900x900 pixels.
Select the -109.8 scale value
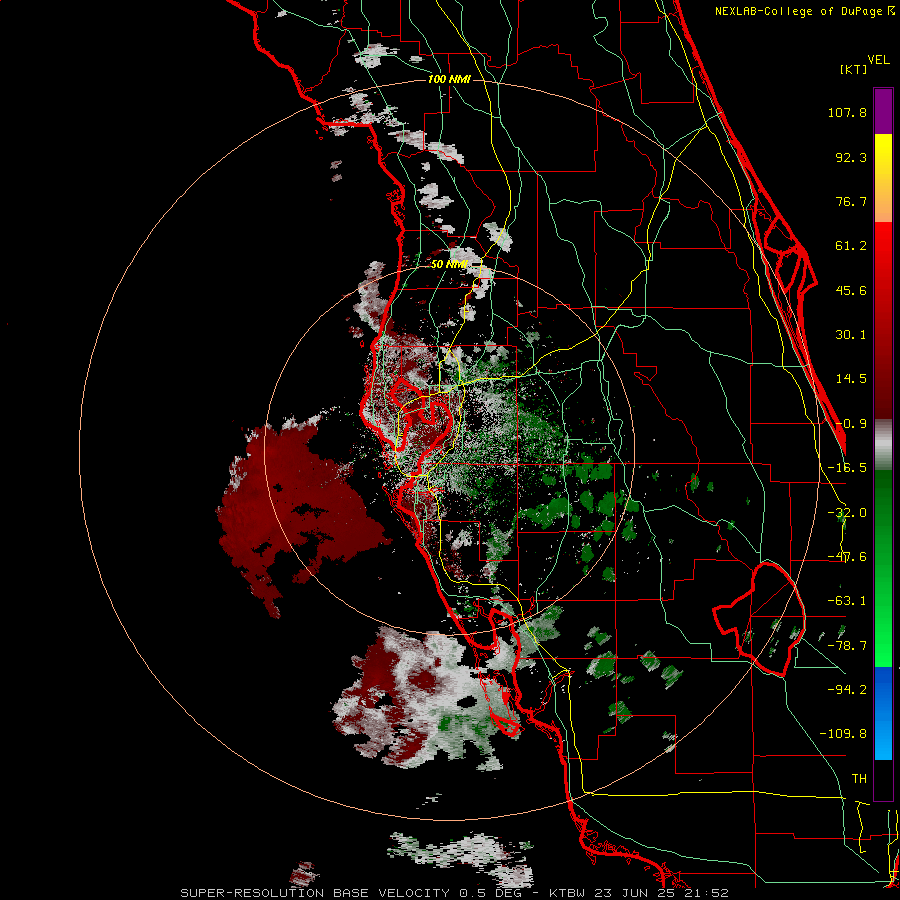843,734
